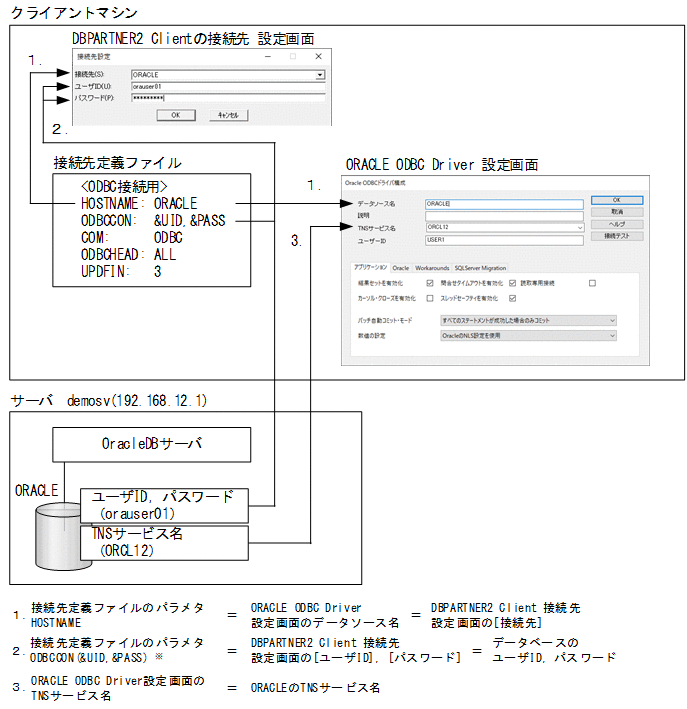Toggle the 問合せタイムアウトを有効化 checkbox

[x=512, y=283]
